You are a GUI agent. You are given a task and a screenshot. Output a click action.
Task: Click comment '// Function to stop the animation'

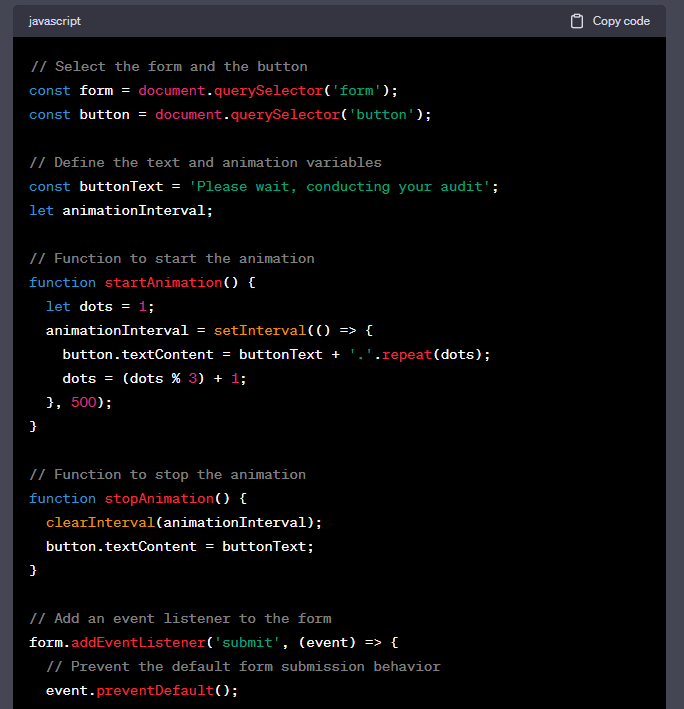click(x=168, y=474)
